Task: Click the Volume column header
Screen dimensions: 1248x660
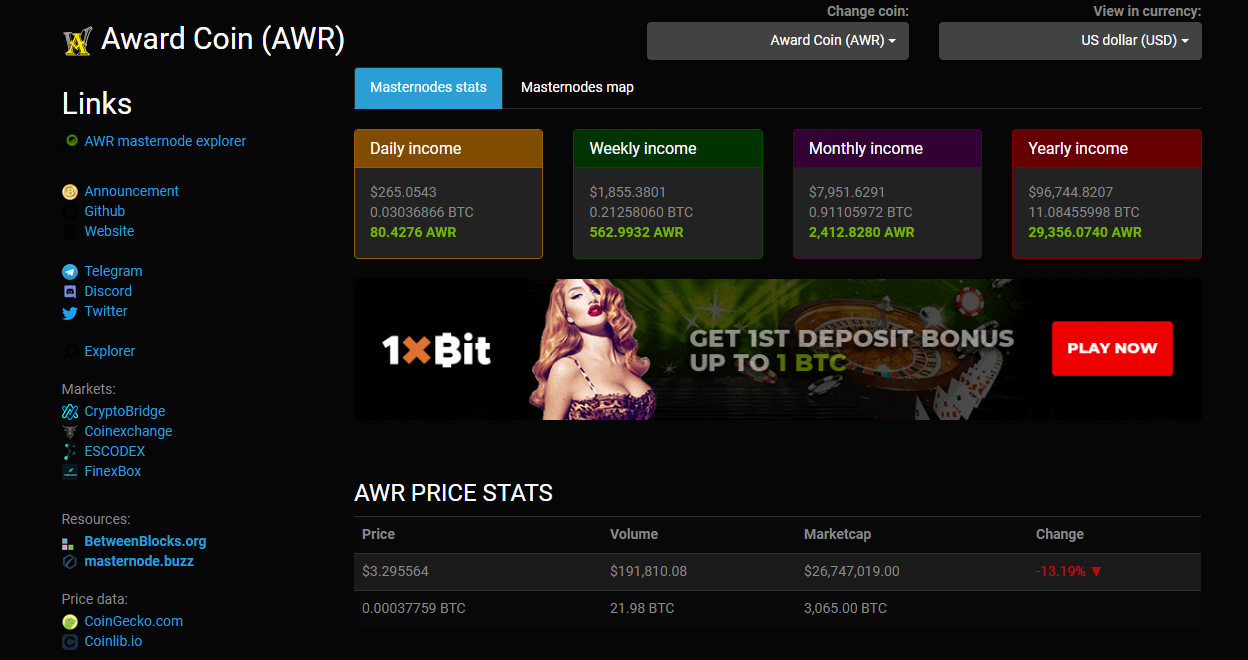Action: (634, 534)
